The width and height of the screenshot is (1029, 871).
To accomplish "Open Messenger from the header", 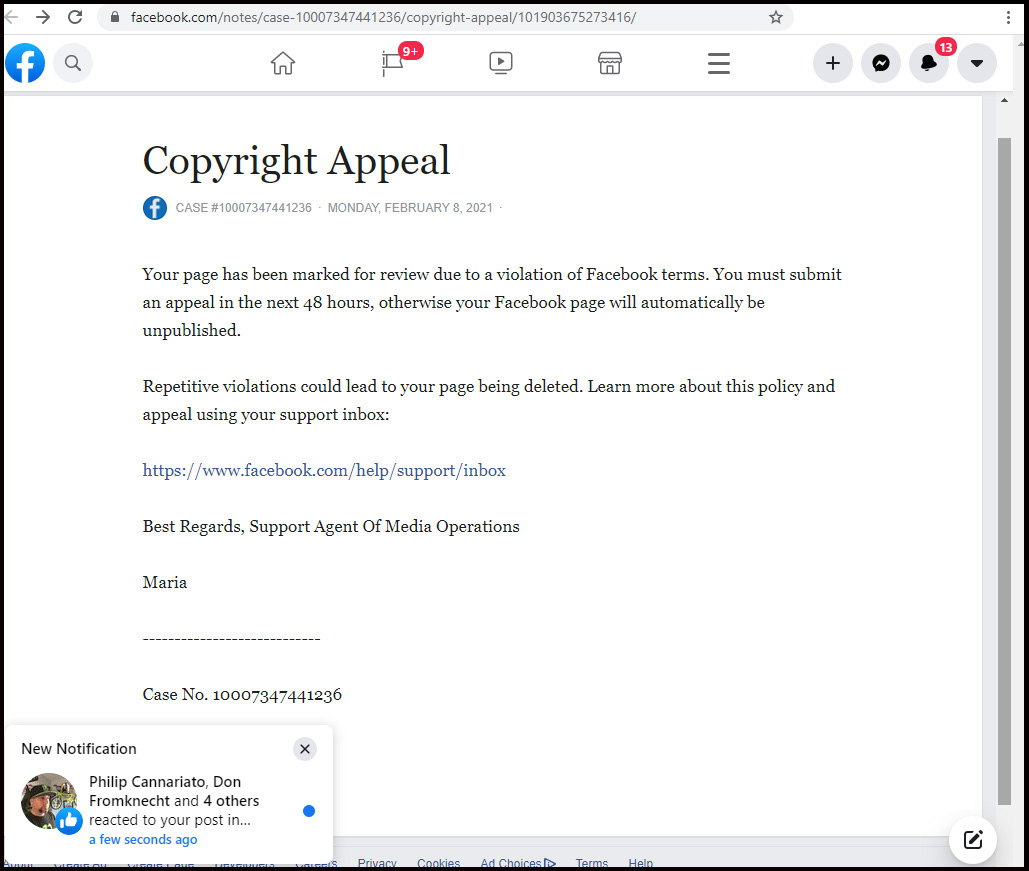I will click(880, 63).
